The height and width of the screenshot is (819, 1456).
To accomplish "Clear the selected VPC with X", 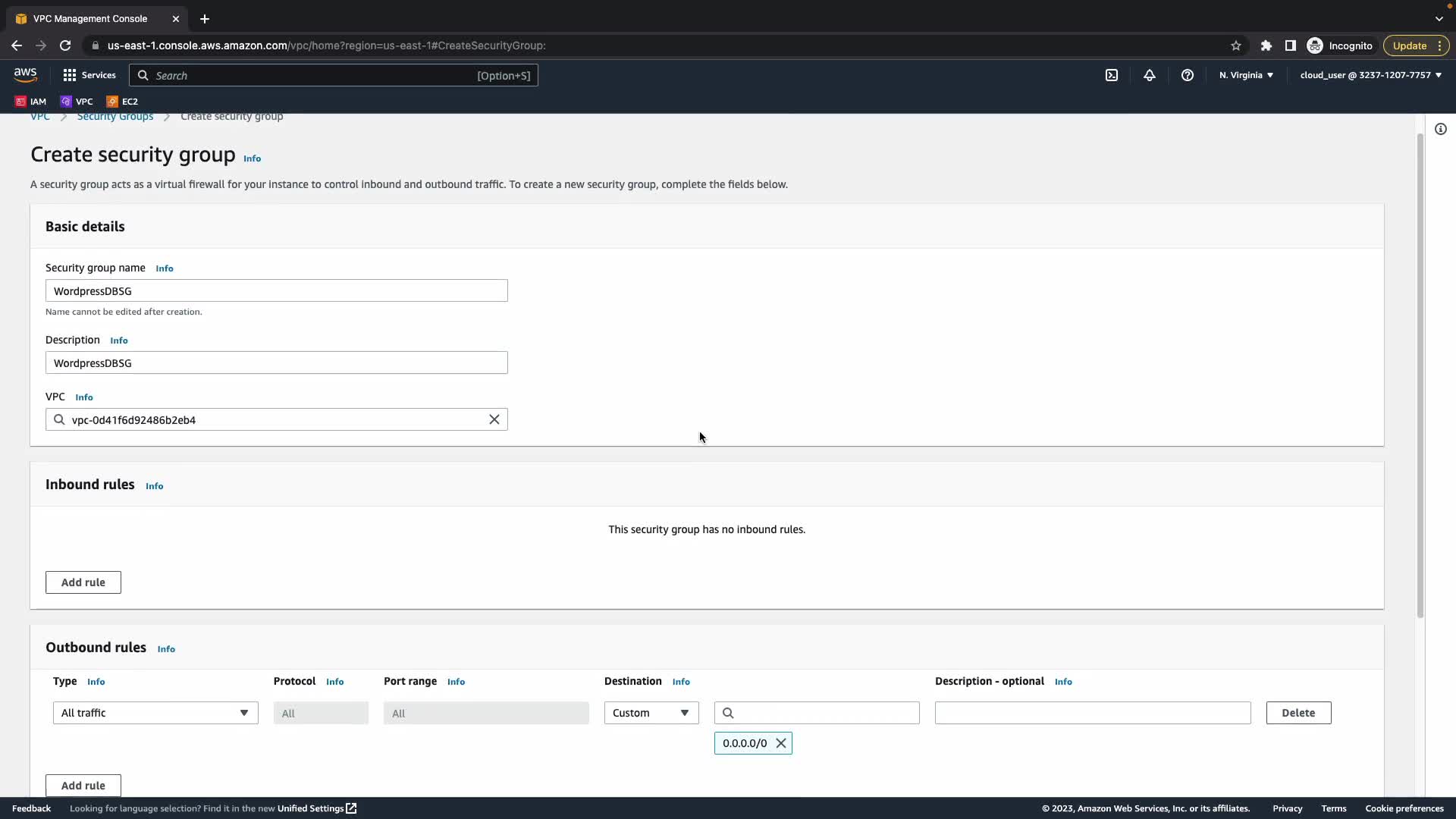I will point(494,419).
